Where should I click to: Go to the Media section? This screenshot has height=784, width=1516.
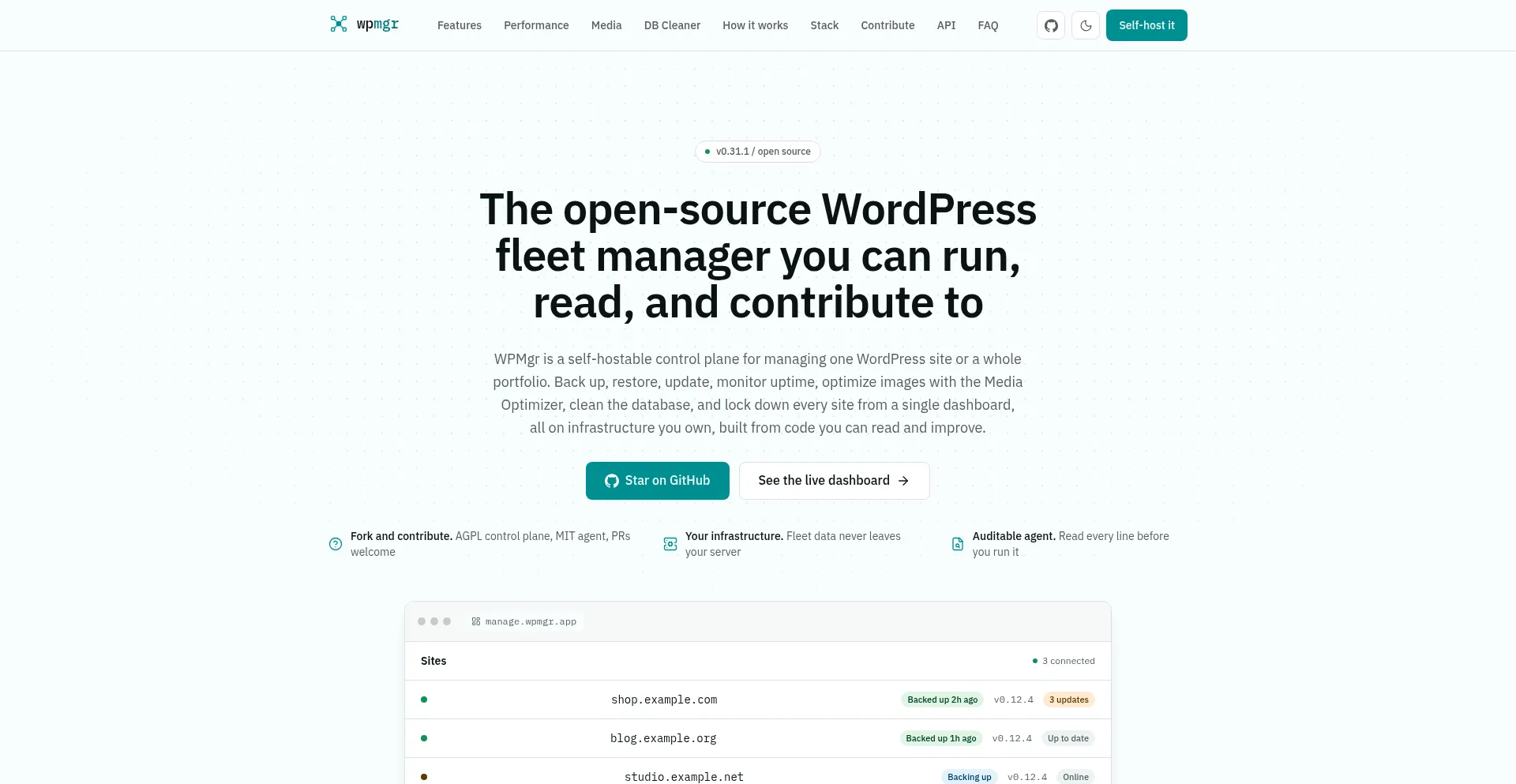pos(606,25)
